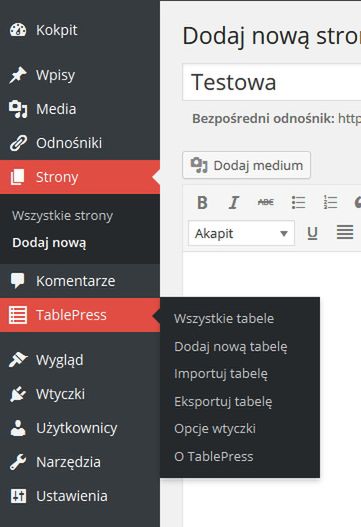The image size is (361, 527).
Task: Open the Użytkownicy users section label
Action: tap(77, 428)
